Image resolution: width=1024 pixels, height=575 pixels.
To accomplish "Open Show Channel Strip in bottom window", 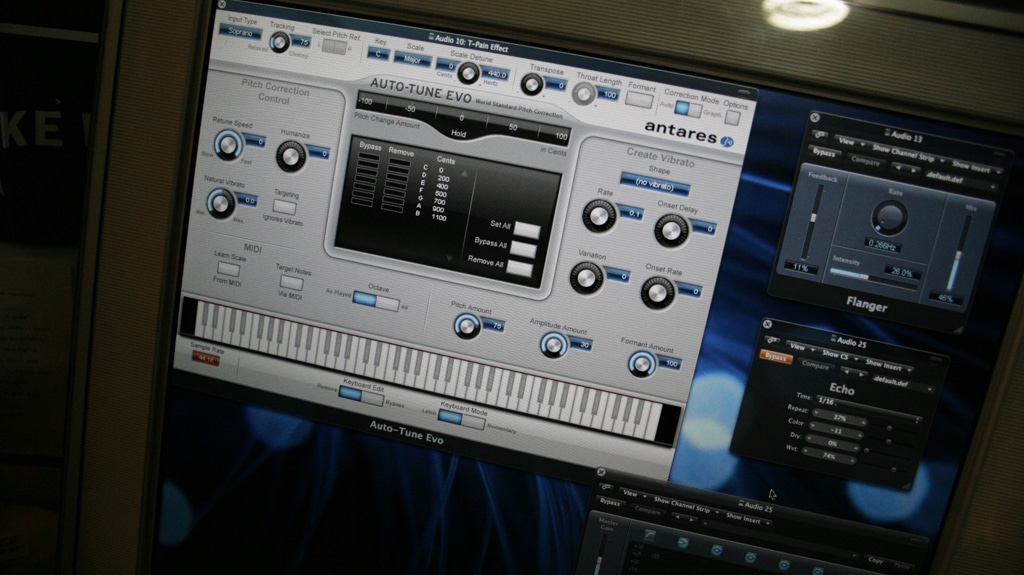I will (686, 505).
